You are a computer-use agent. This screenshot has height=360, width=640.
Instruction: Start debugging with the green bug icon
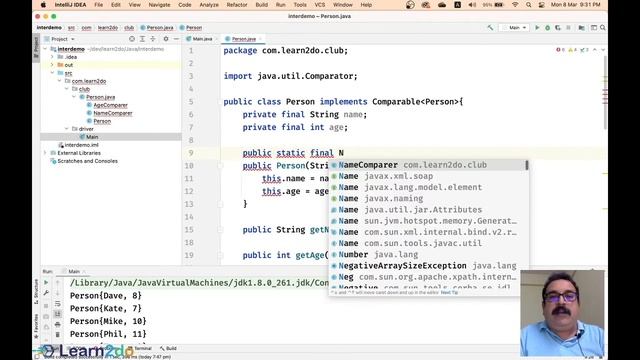[548, 28]
